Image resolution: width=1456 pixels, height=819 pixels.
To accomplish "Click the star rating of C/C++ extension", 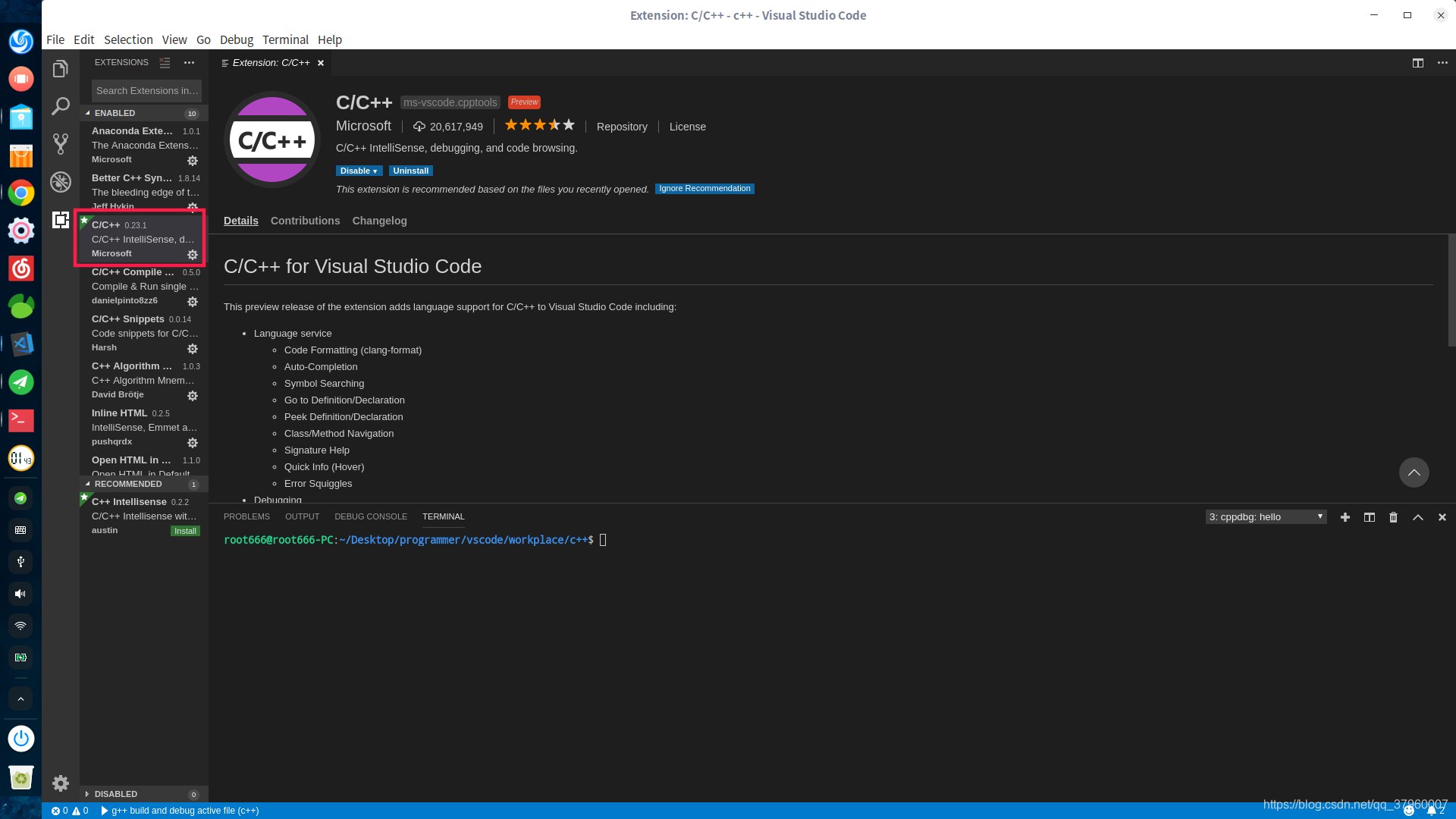I will 540,125.
